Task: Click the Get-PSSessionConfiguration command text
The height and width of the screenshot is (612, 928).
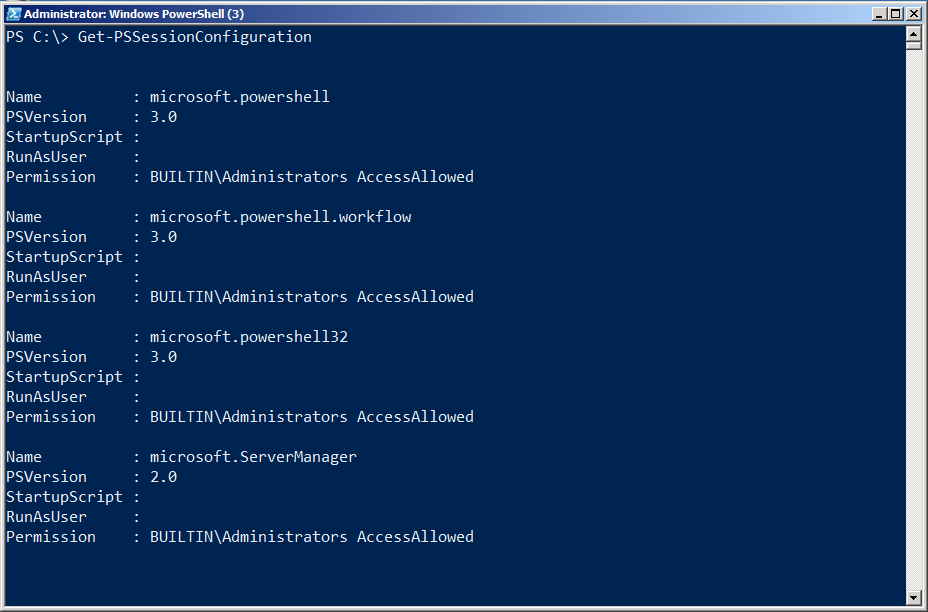Action: [195, 37]
